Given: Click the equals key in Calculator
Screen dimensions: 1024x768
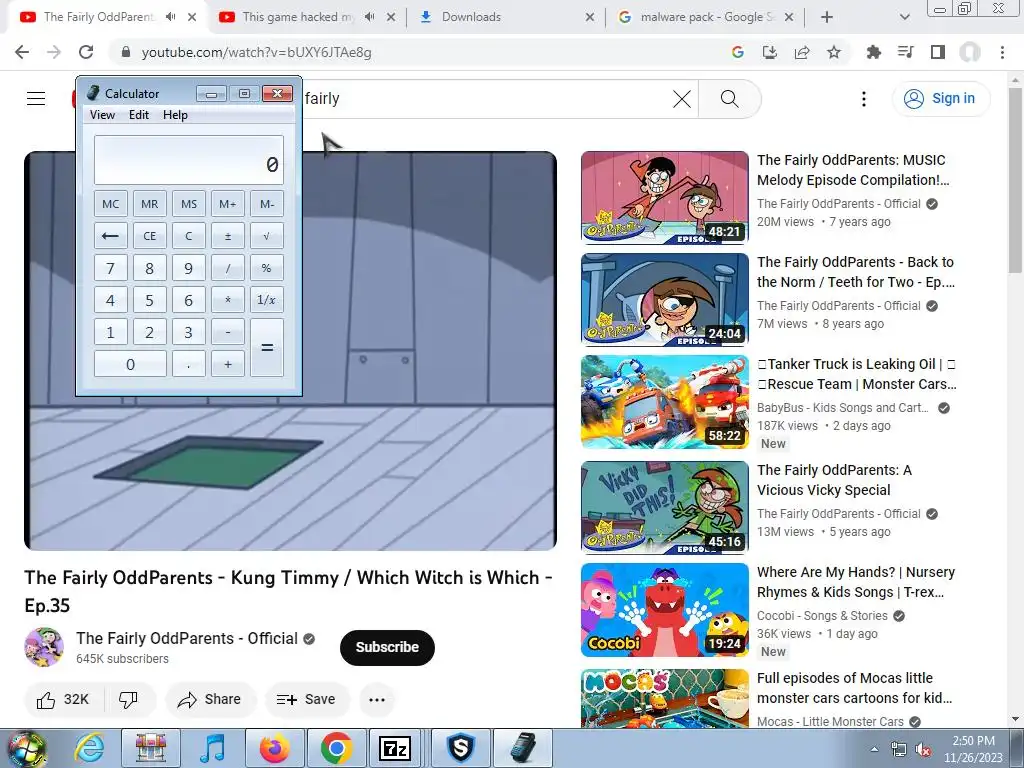Looking at the screenshot, I should click(x=266, y=347).
